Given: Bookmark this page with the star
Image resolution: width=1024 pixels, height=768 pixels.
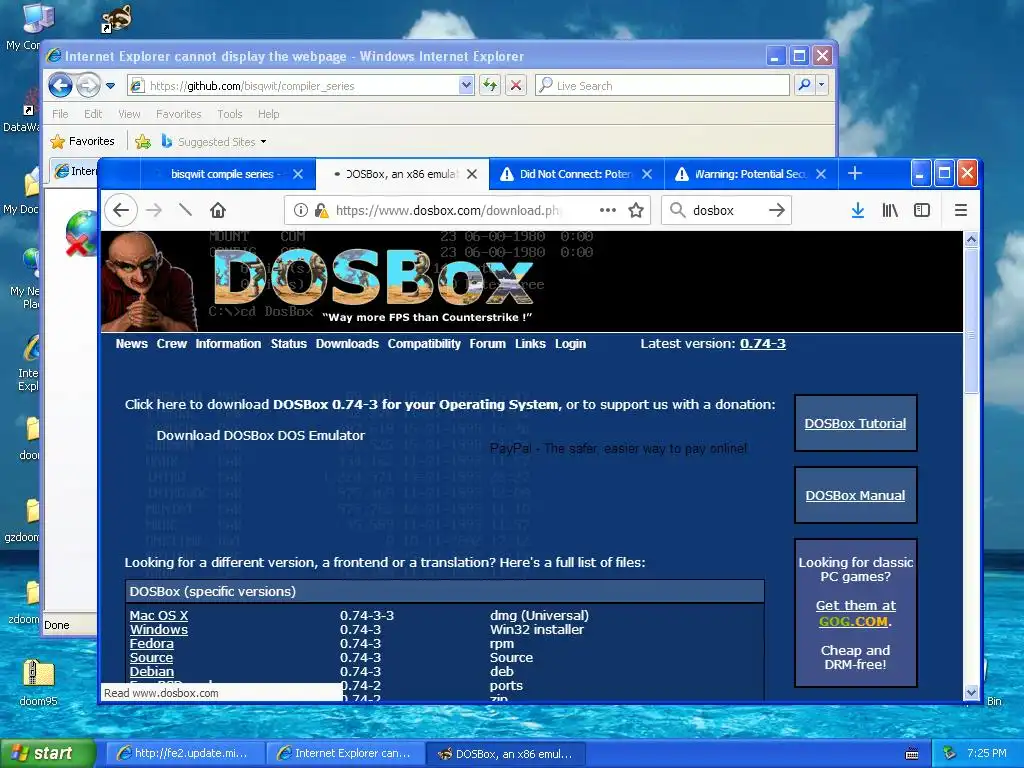Looking at the screenshot, I should (636, 210).
